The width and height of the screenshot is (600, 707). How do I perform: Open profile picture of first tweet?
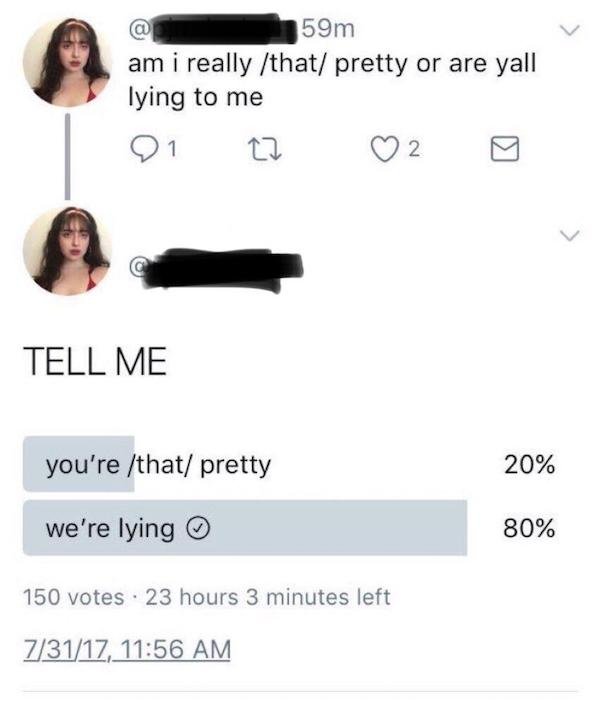(x=67, y=62)
